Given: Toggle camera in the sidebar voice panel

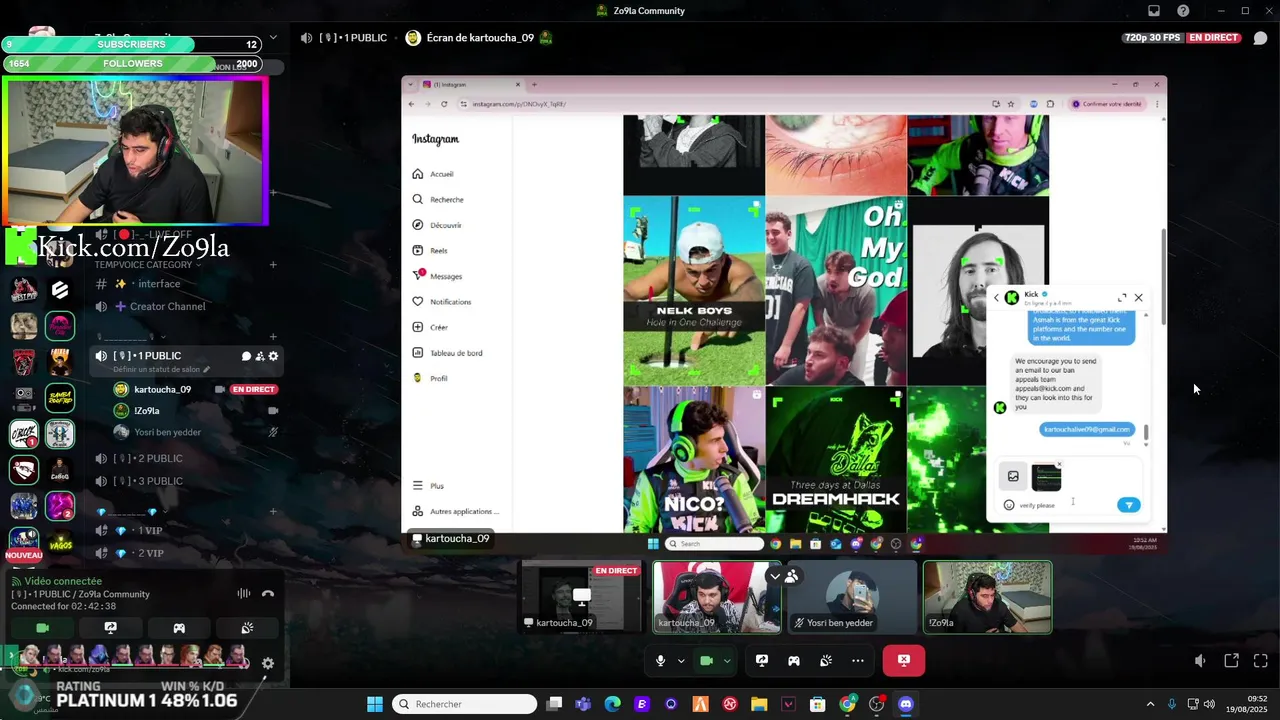Looking at the screenshot, I should pyautogui.click(x=42, y=628).
